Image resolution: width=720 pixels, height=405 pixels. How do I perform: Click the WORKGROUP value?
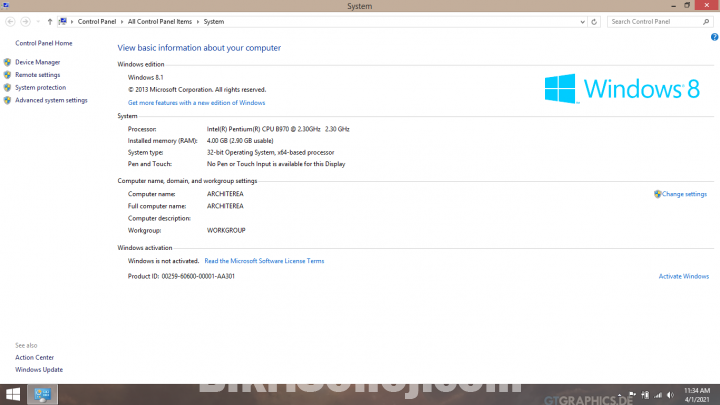pos(226,231)
